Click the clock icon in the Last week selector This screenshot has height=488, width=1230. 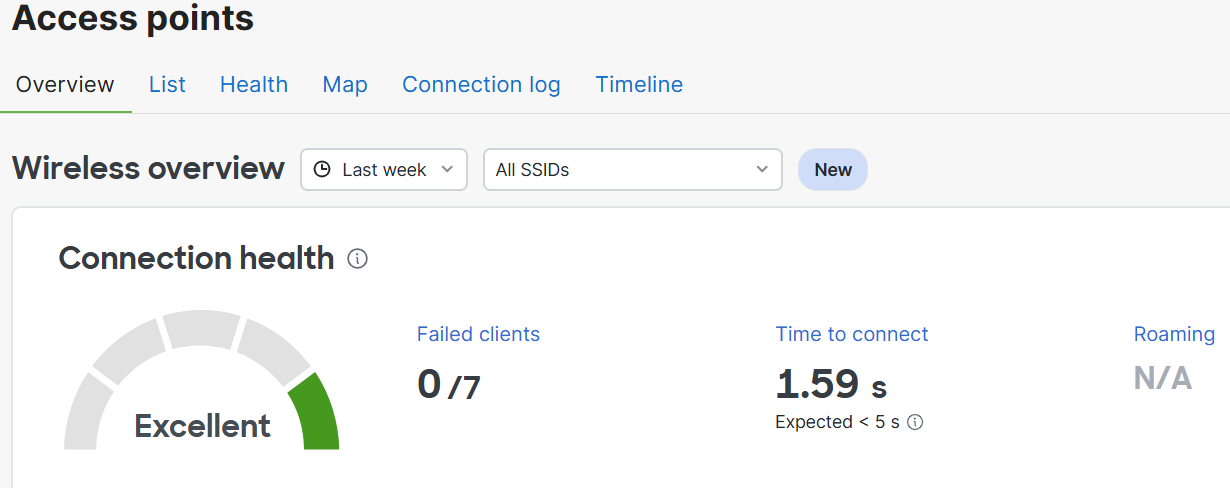[x=322, y=170]
